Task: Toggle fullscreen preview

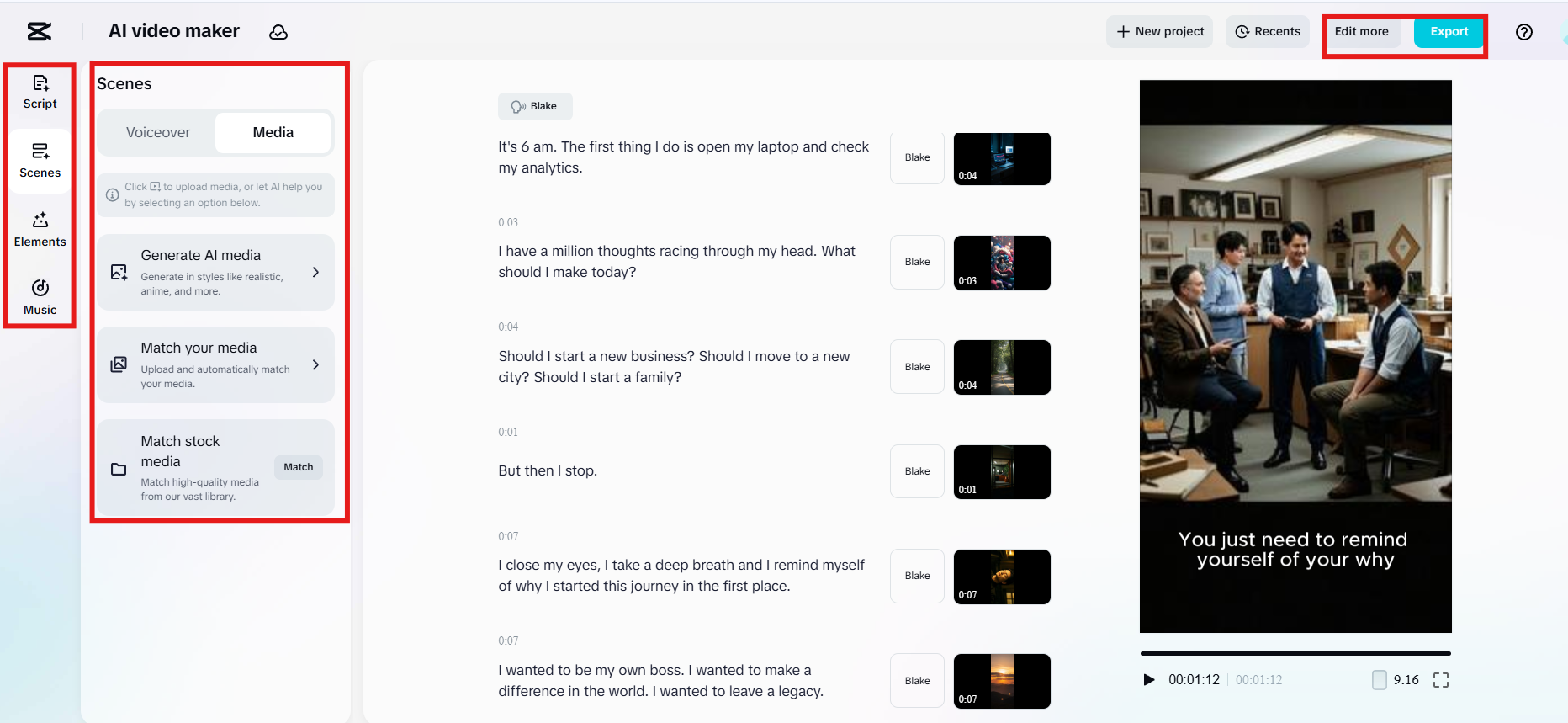Action: click(1441, 680)
